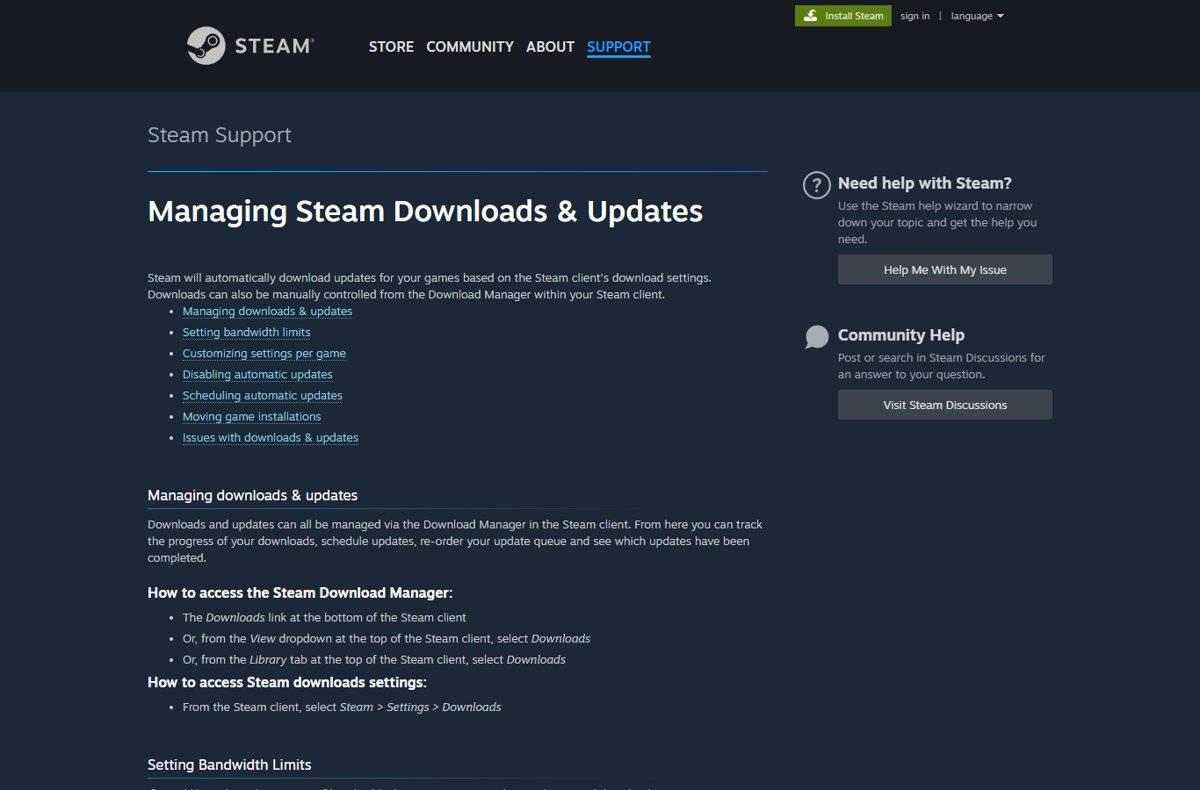This screenshot has height=790, width=1200.
Task: Go to the ABOUT page
Action: 550,47
